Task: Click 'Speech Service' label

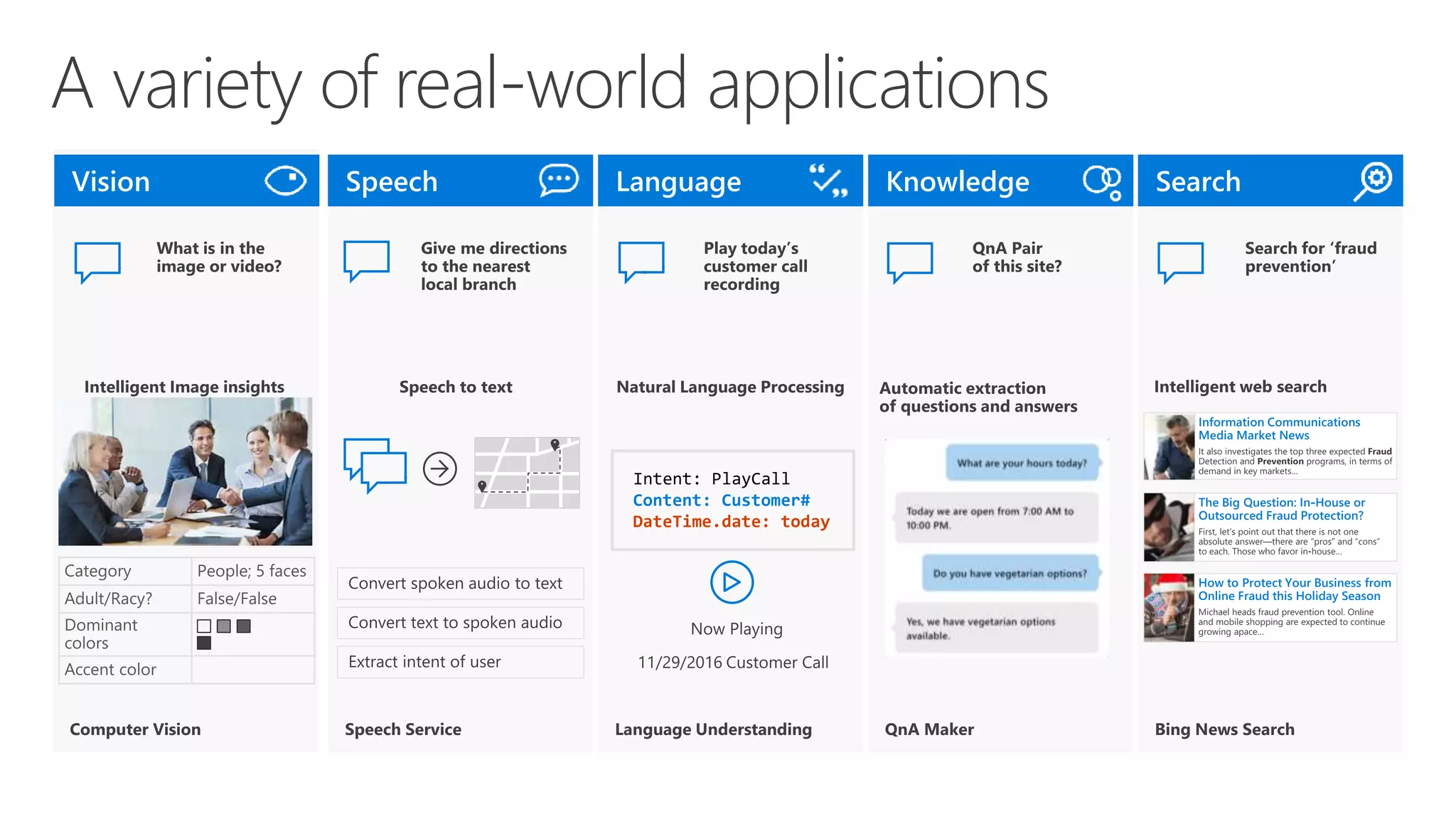Action: pos(403,729)
